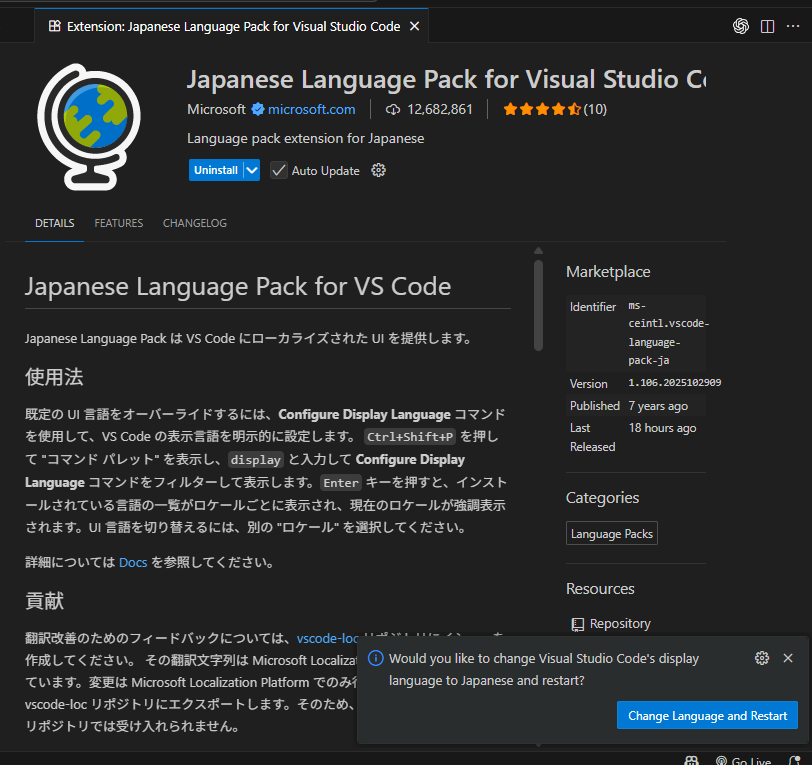This screenshot has width=812, height=765.
Task: Click Change Language and Restart button
Action: (x=707, y=716)
